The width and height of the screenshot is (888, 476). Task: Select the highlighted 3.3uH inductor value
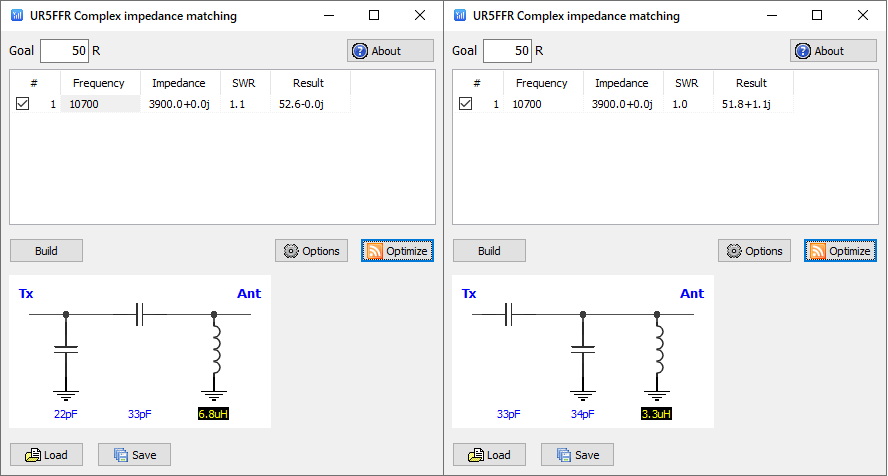656,414
